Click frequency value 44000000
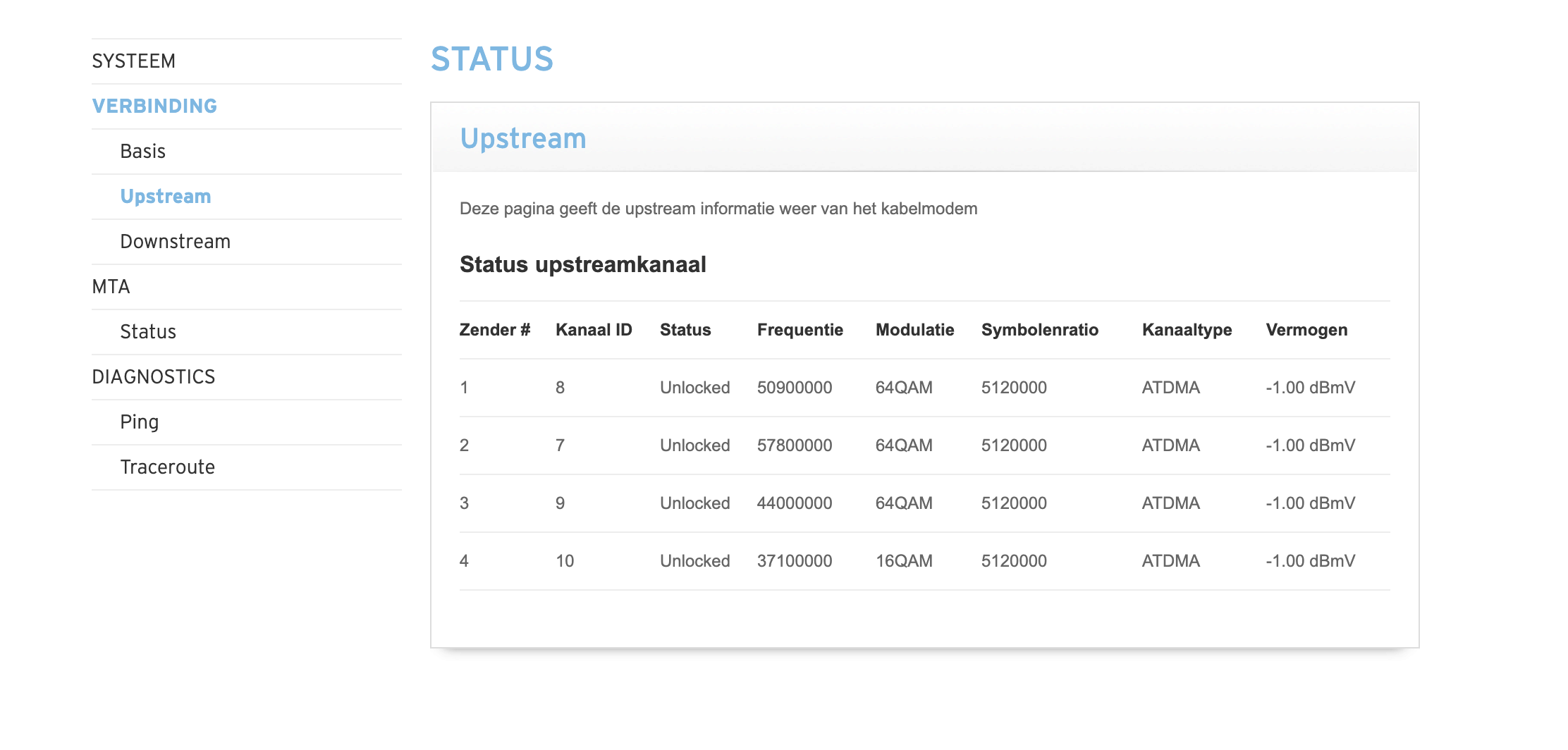 pyautogui.click(x=795, y=503)
